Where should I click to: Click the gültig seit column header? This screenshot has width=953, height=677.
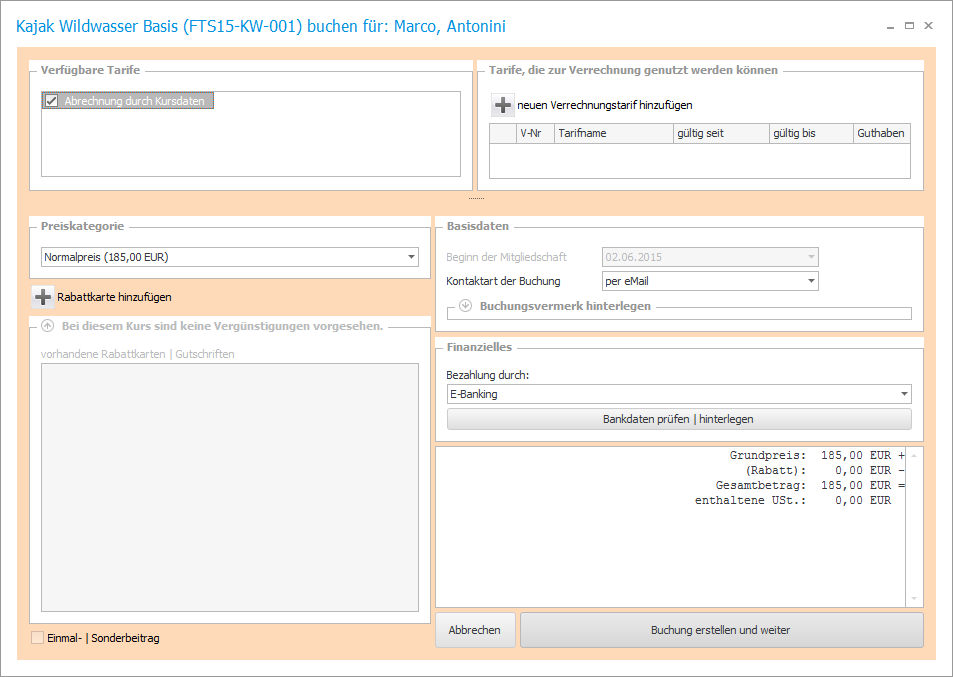click(720, 133)
